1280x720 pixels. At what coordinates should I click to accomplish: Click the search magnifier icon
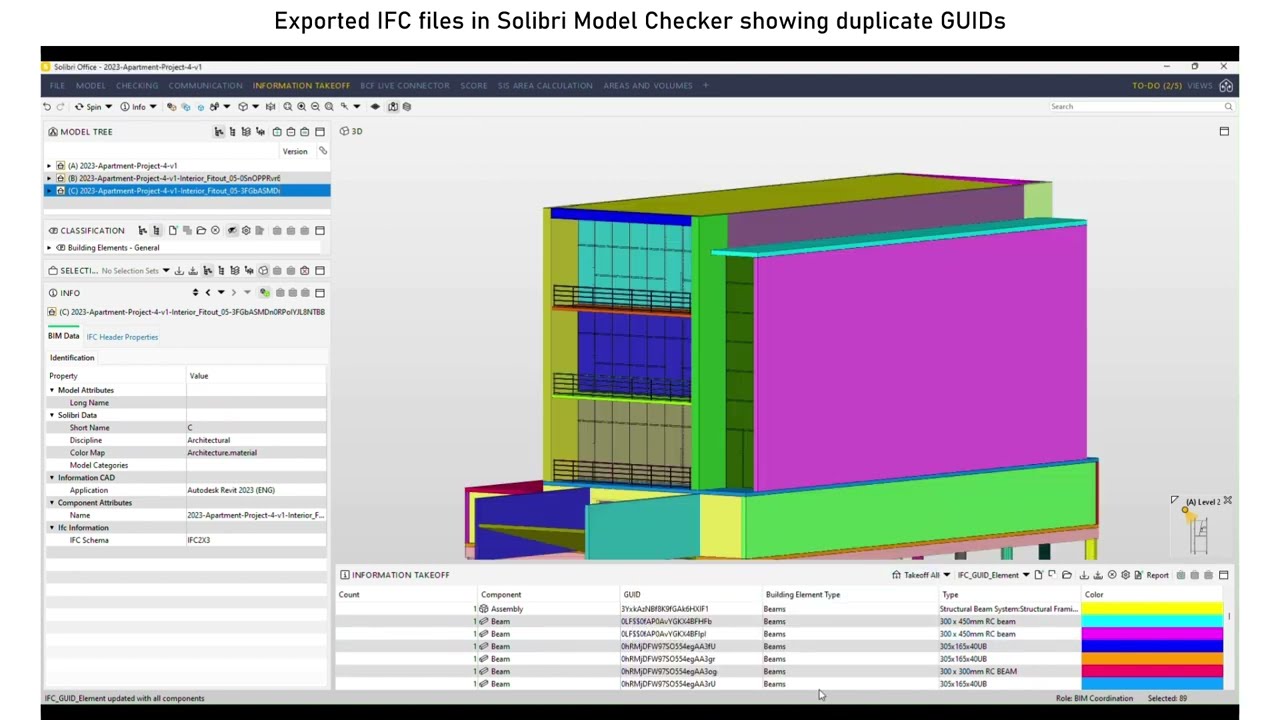click(x=1229, y=106)
